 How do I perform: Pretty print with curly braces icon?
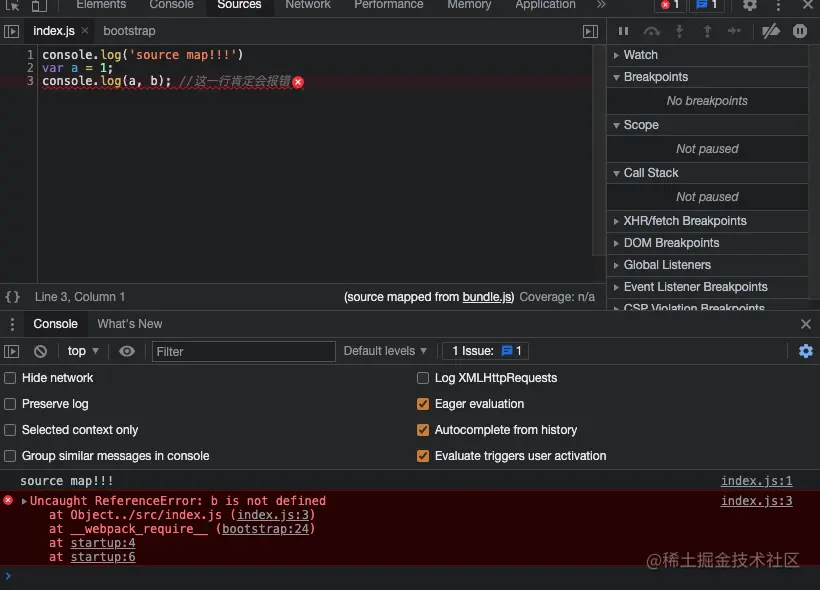[x=13, y=297]
